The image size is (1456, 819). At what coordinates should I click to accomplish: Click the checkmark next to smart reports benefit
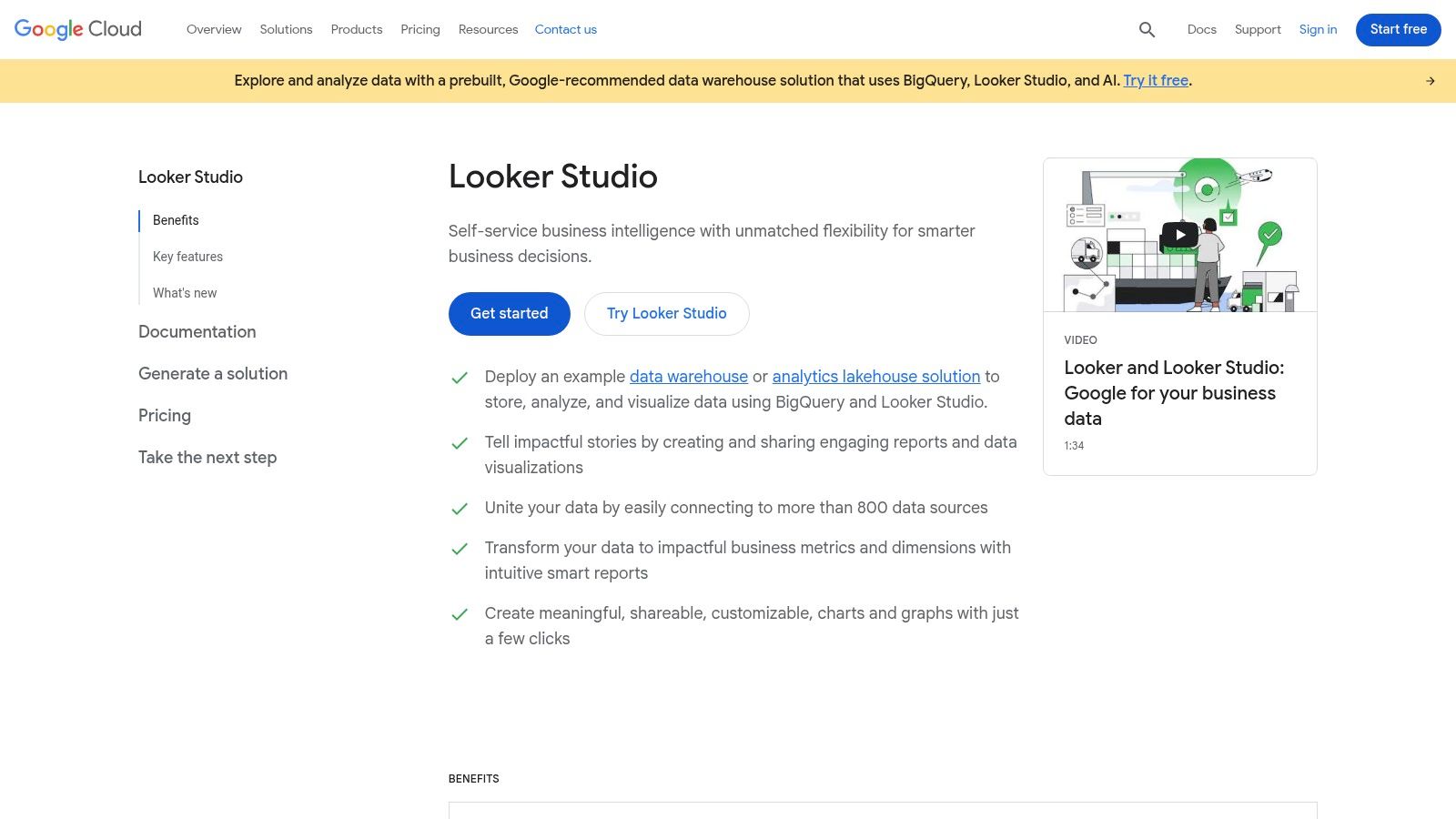point(459,548)
